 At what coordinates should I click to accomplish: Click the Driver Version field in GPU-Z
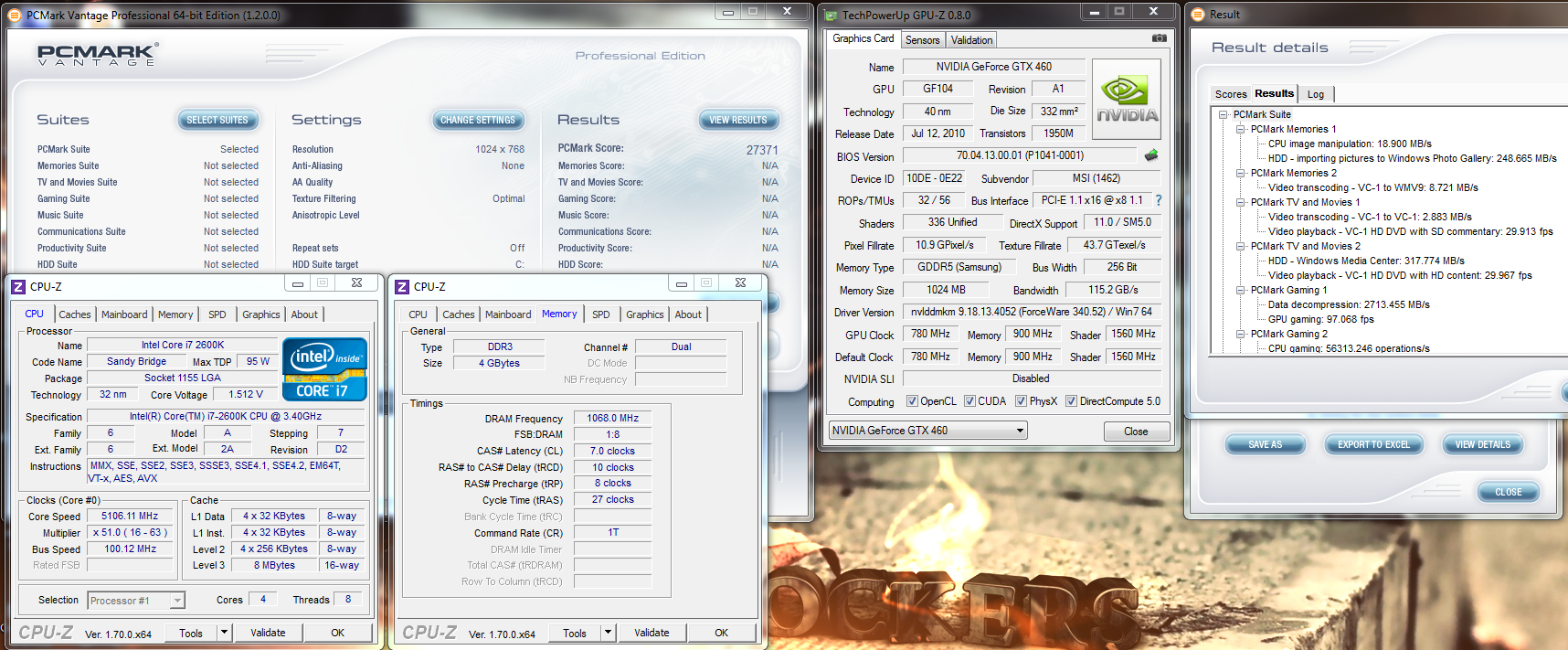coord(1032,312)
